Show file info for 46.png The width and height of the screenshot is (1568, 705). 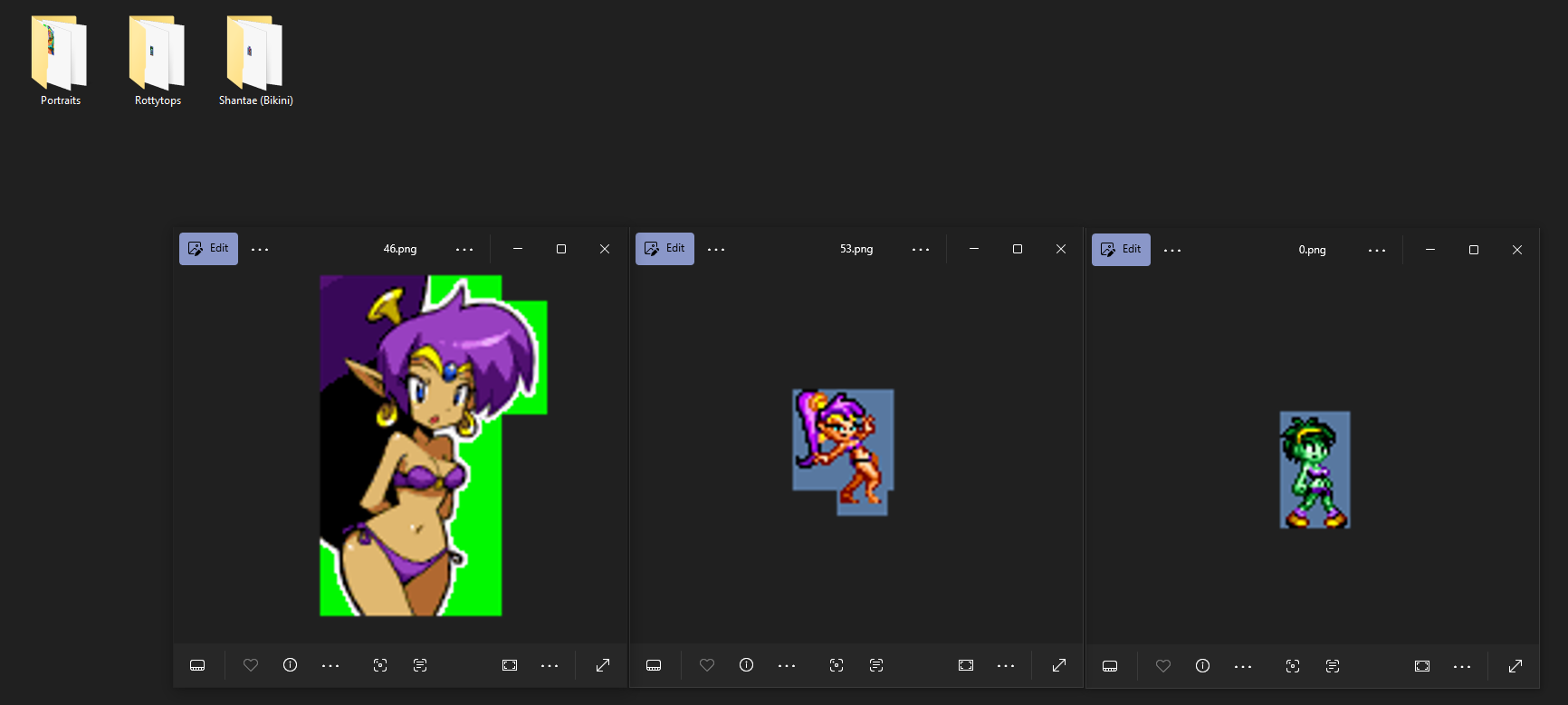(290, 665)
